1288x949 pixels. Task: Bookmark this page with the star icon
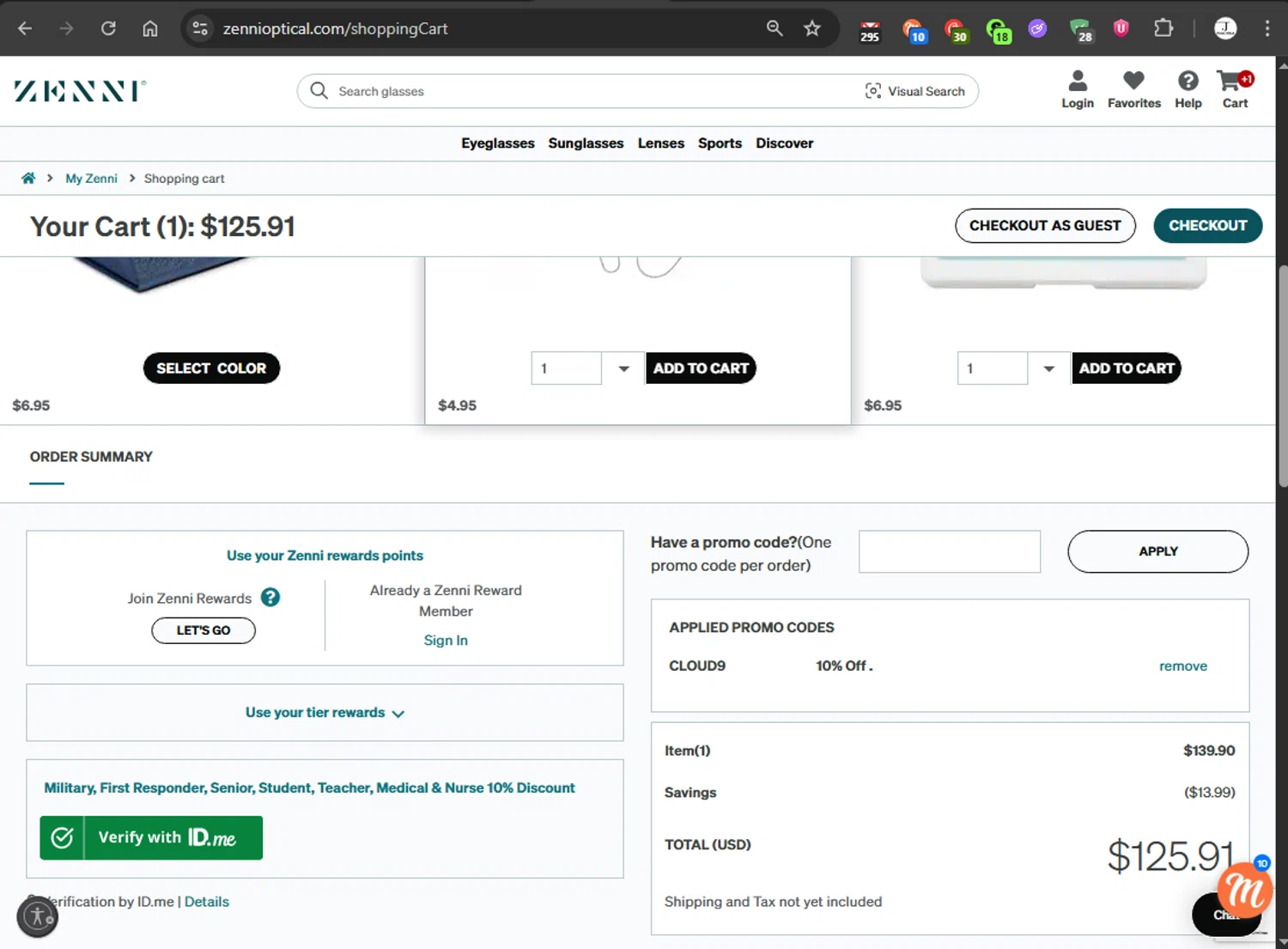812,28
